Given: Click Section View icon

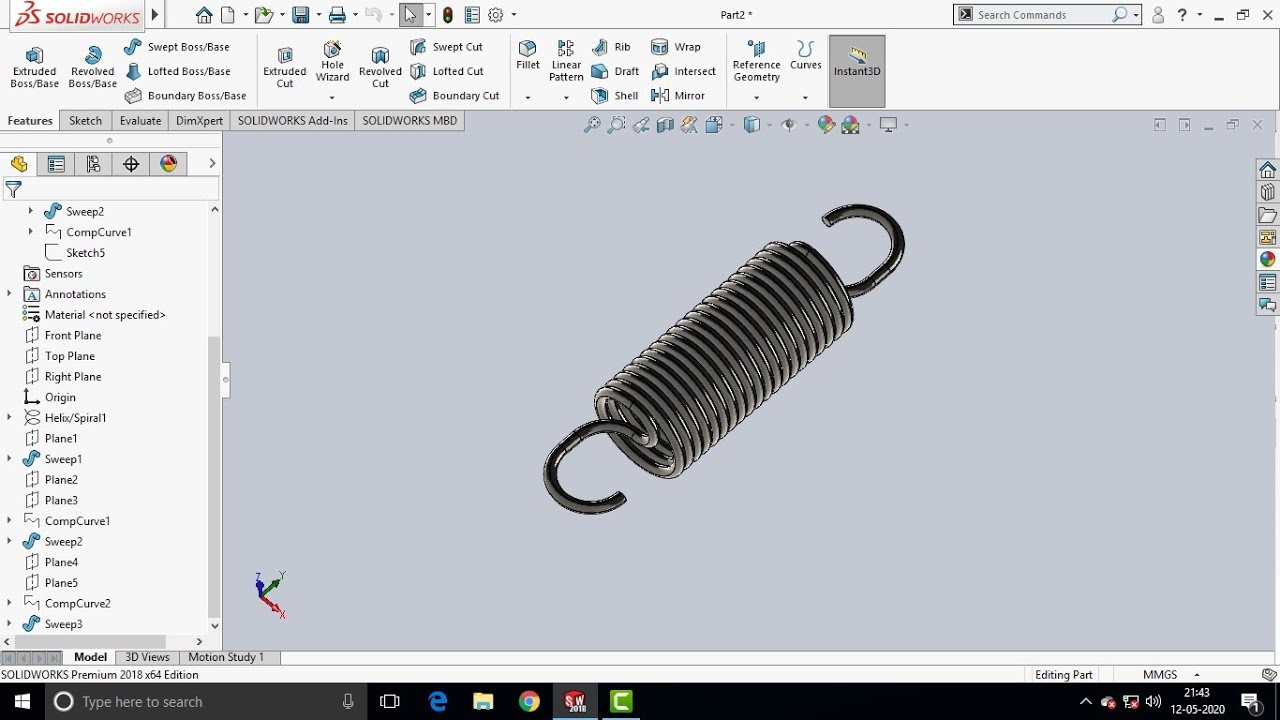Looking at the screenshot, I should pyautogui.click(x=665, y=125).
